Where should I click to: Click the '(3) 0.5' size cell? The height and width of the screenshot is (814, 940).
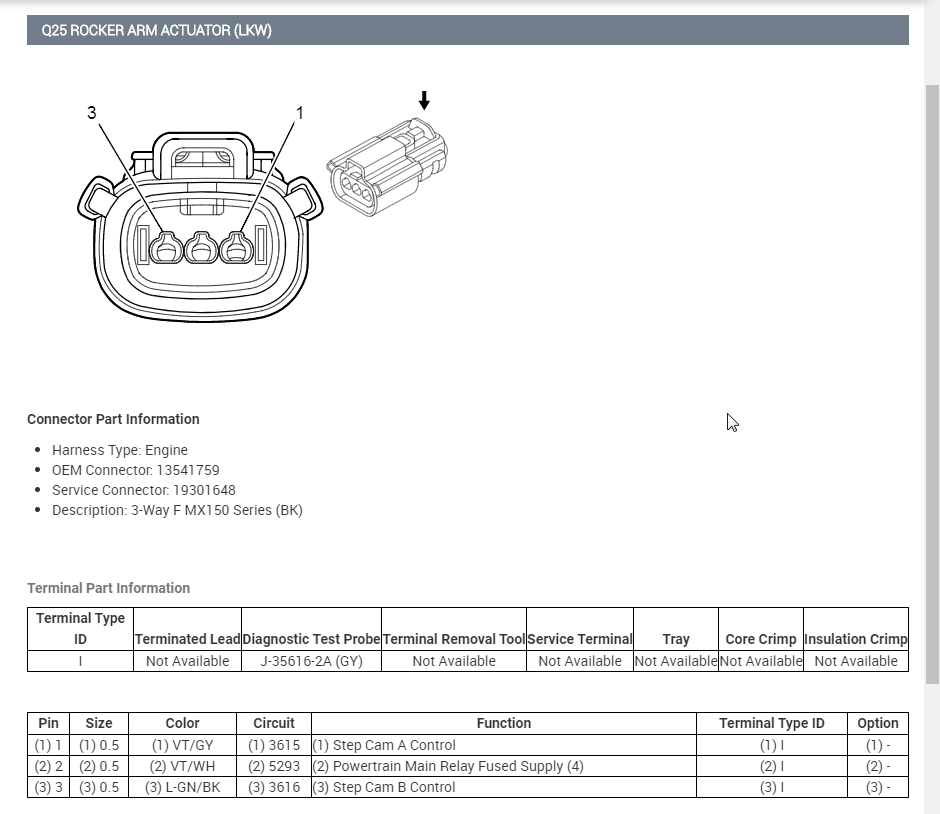(99, 787)
